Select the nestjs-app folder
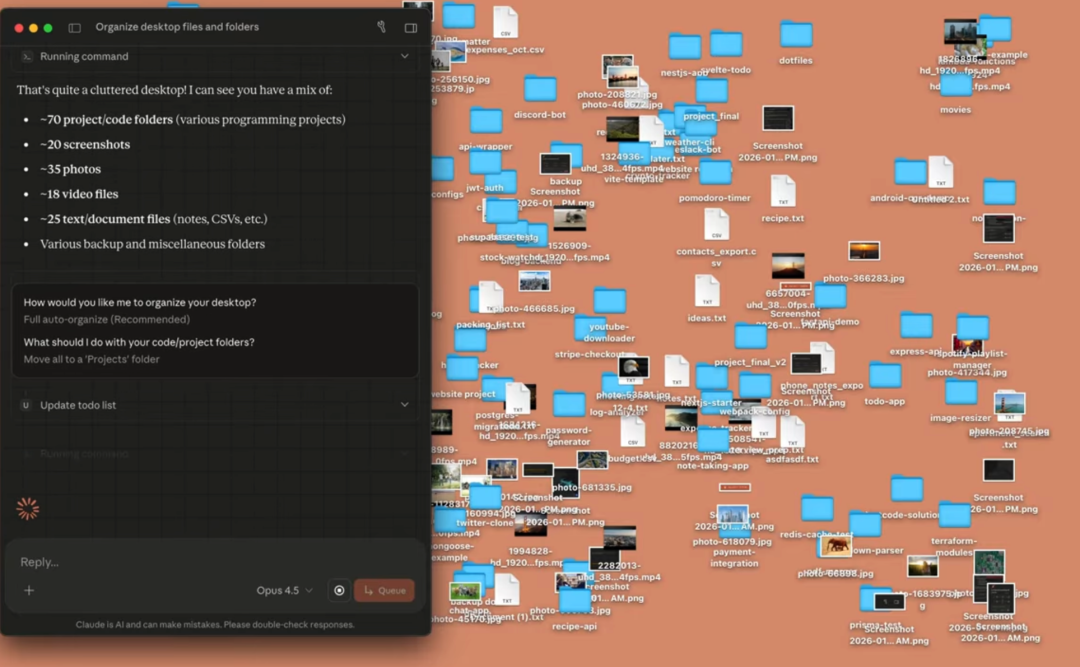Viewport: 1080px width, 667px height. tap(684, 47)
